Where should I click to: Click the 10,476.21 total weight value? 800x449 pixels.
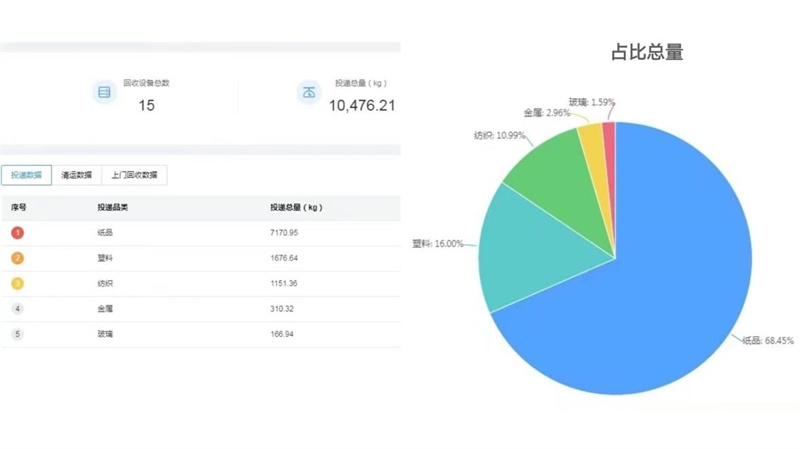[x=361, y=105]
